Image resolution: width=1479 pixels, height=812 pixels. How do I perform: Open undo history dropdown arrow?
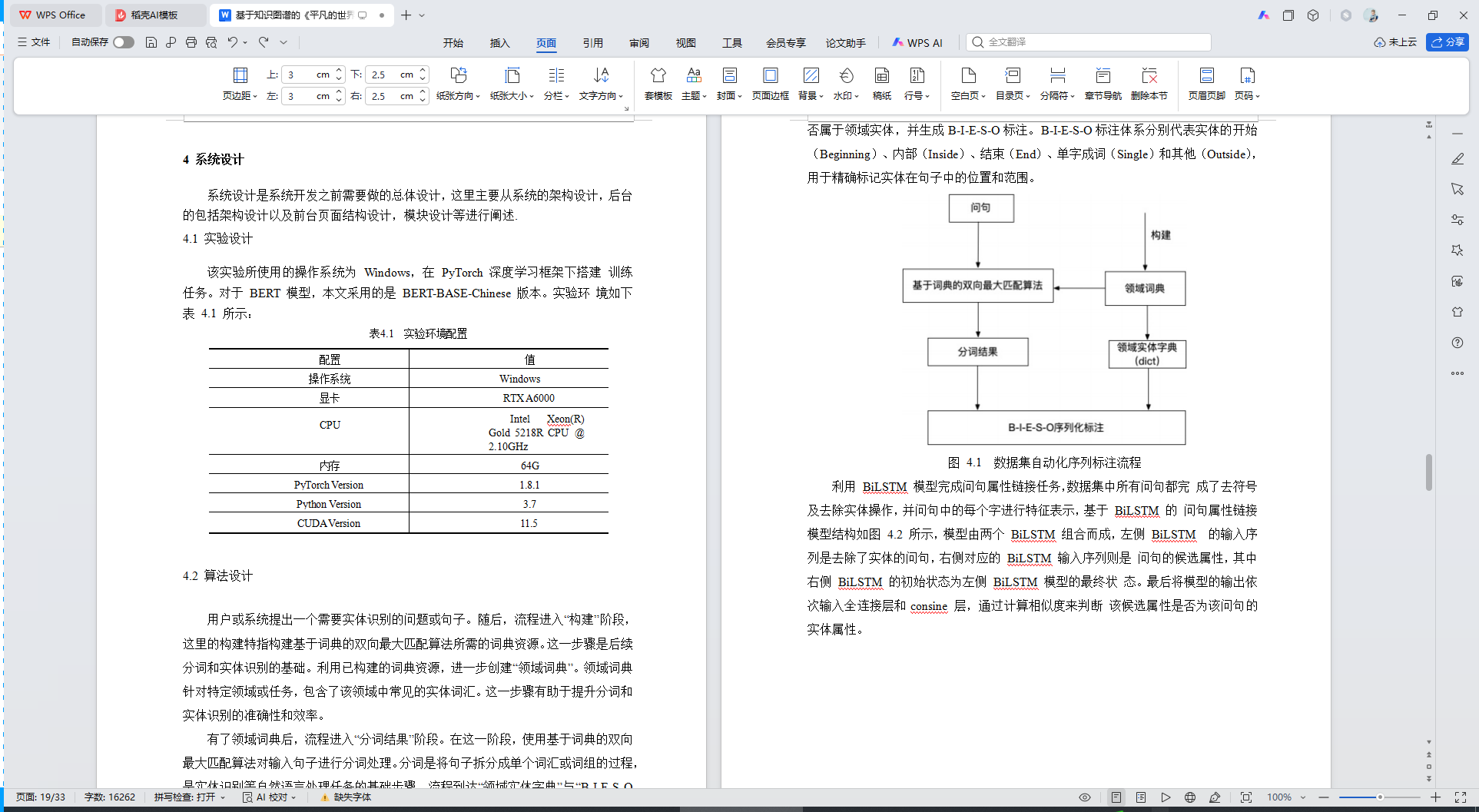tap(245, 42)
